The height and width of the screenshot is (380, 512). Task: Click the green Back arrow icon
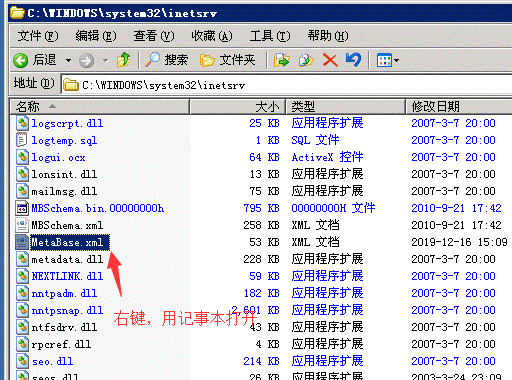21,60
